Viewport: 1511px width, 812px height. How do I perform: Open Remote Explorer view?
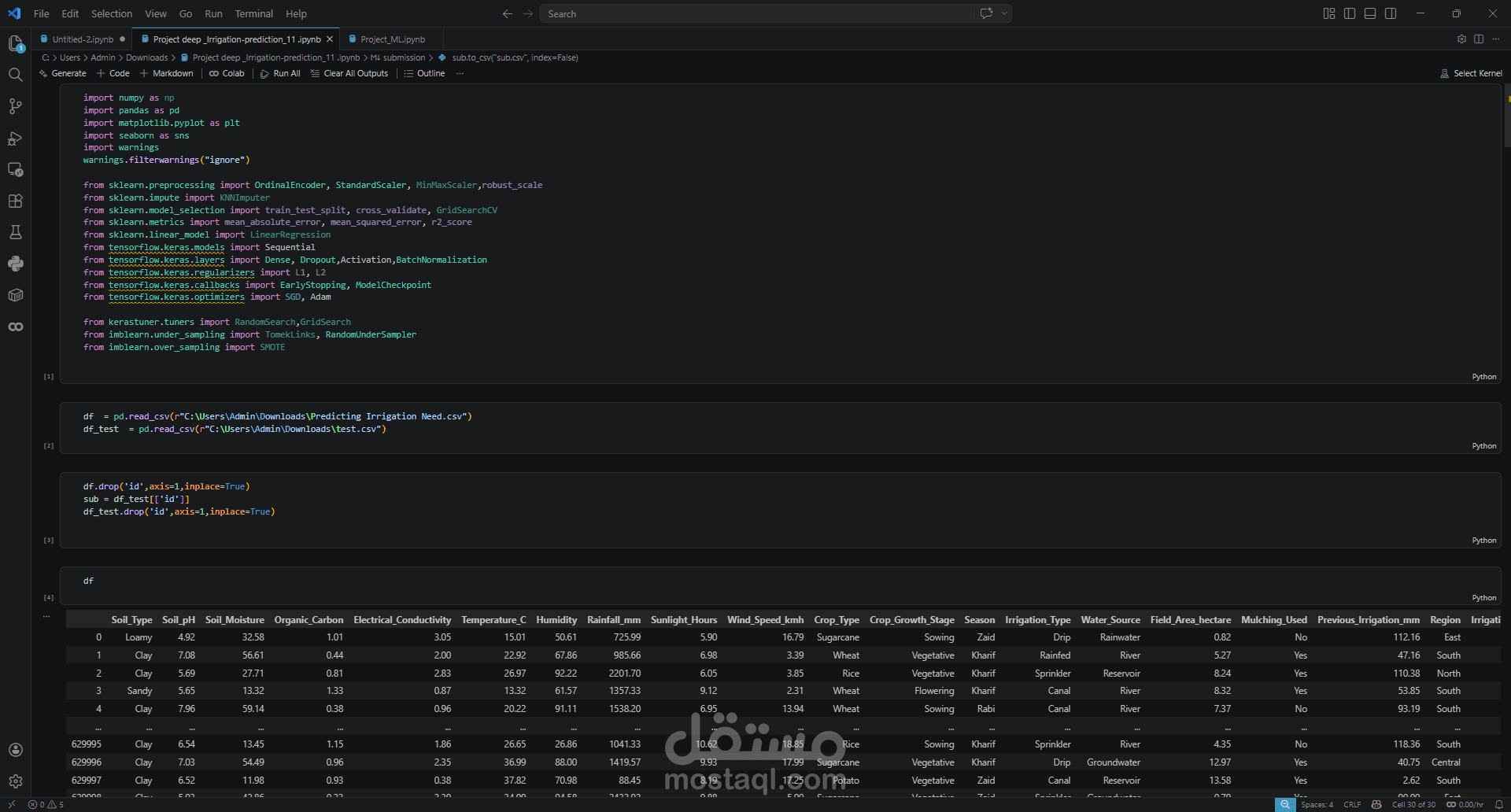[15, 170]
